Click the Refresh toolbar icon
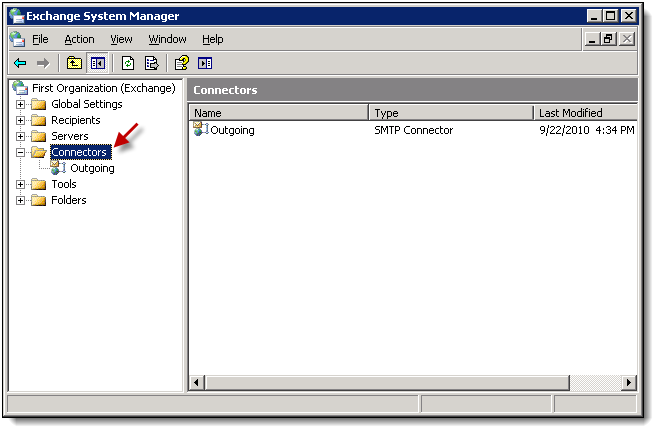The image size is (661, 435). [128, 63]
